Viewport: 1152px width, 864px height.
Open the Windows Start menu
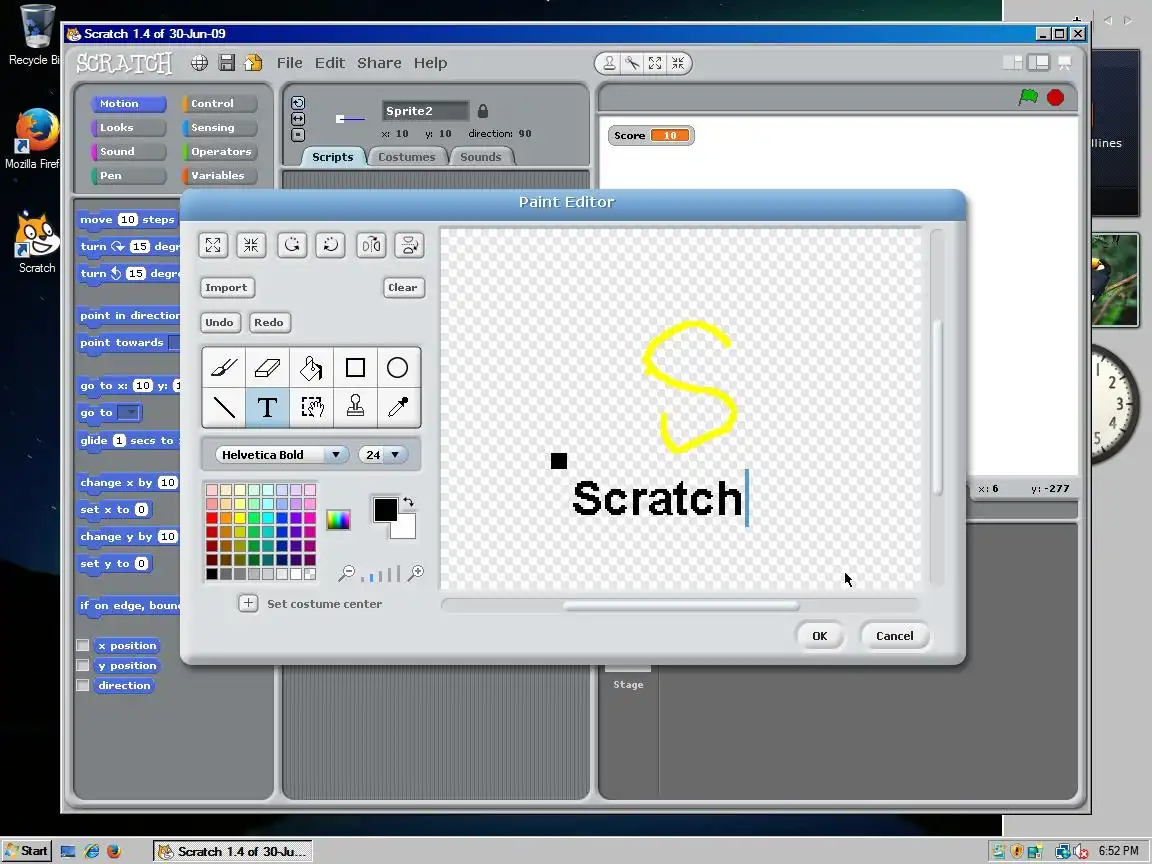point(27,851)
